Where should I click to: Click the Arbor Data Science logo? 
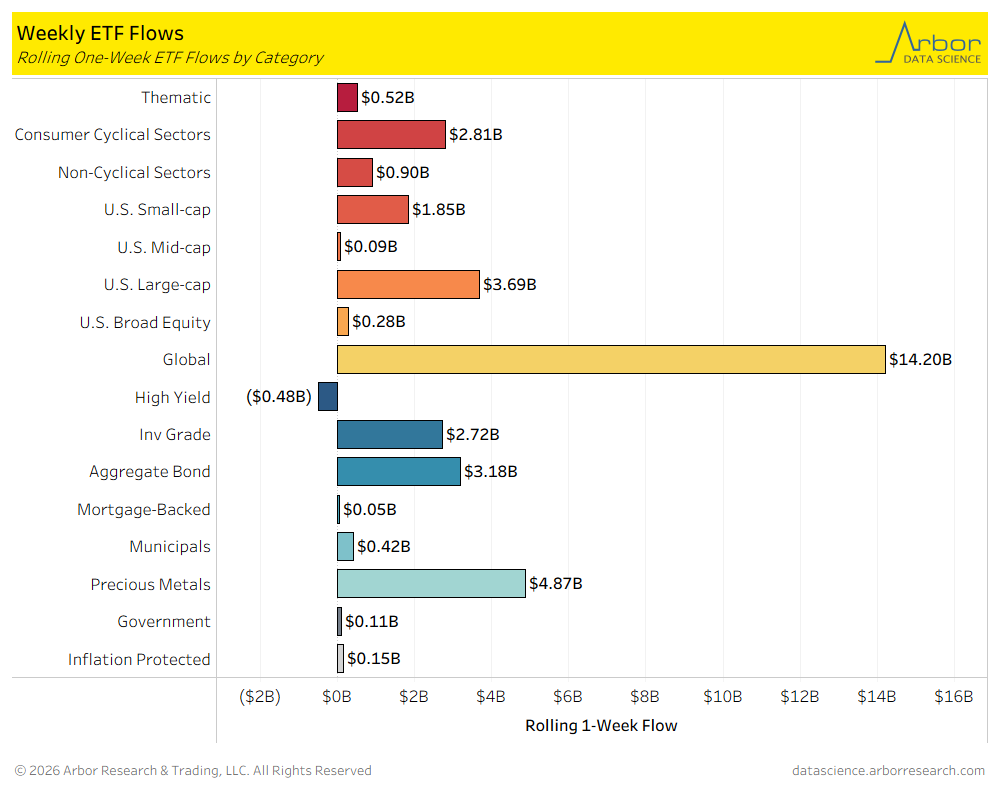point(929,43)
